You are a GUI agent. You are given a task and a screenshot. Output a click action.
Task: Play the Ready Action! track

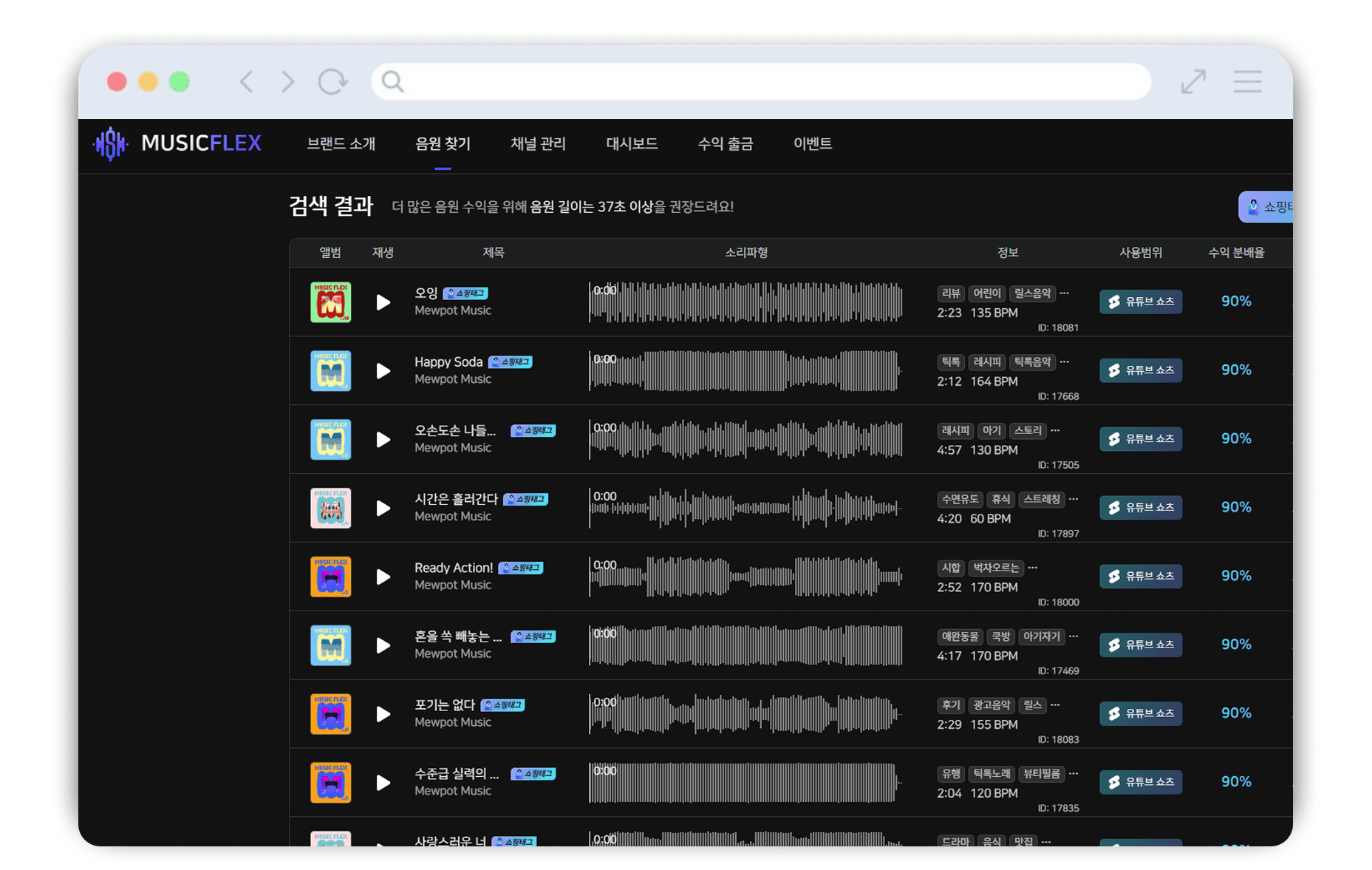(383, 577)
